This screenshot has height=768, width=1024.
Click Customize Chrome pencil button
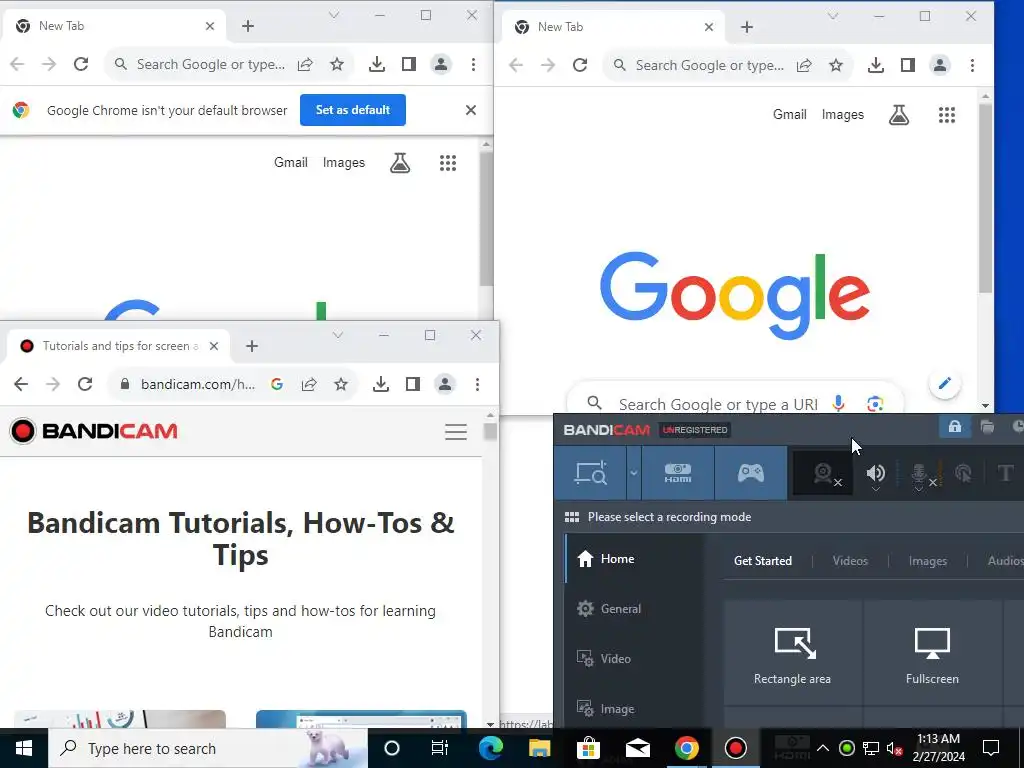click(944, 383)
